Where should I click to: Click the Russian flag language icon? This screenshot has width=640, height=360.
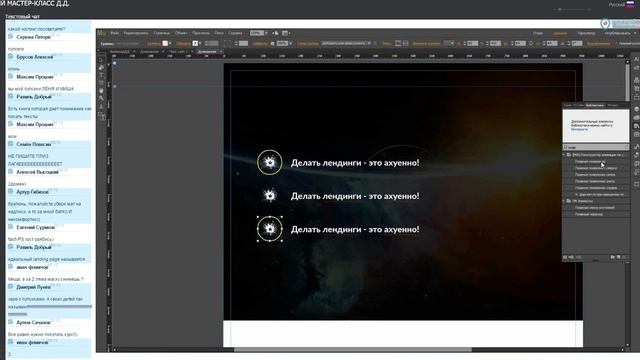[x=631, y=4]
